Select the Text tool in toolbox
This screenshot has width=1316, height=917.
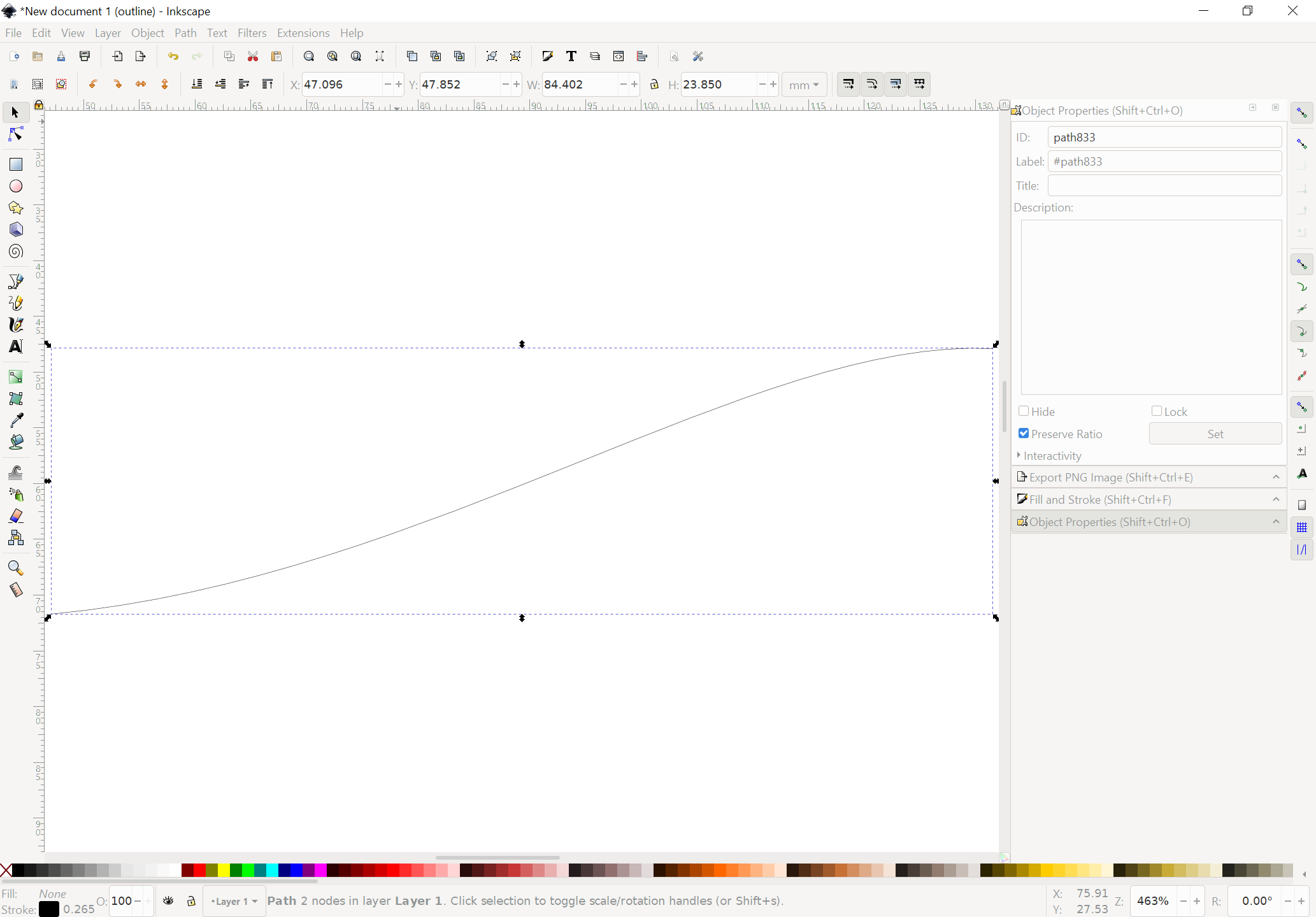[16, 346]
